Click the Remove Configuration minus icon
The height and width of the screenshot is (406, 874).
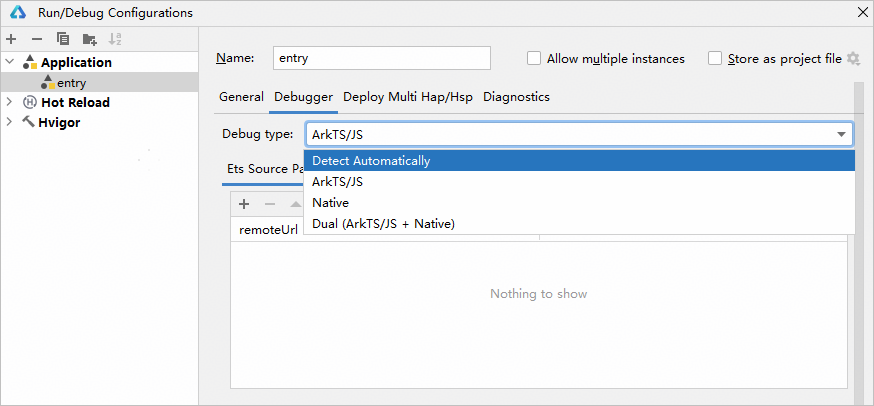(x=37, y=39)
